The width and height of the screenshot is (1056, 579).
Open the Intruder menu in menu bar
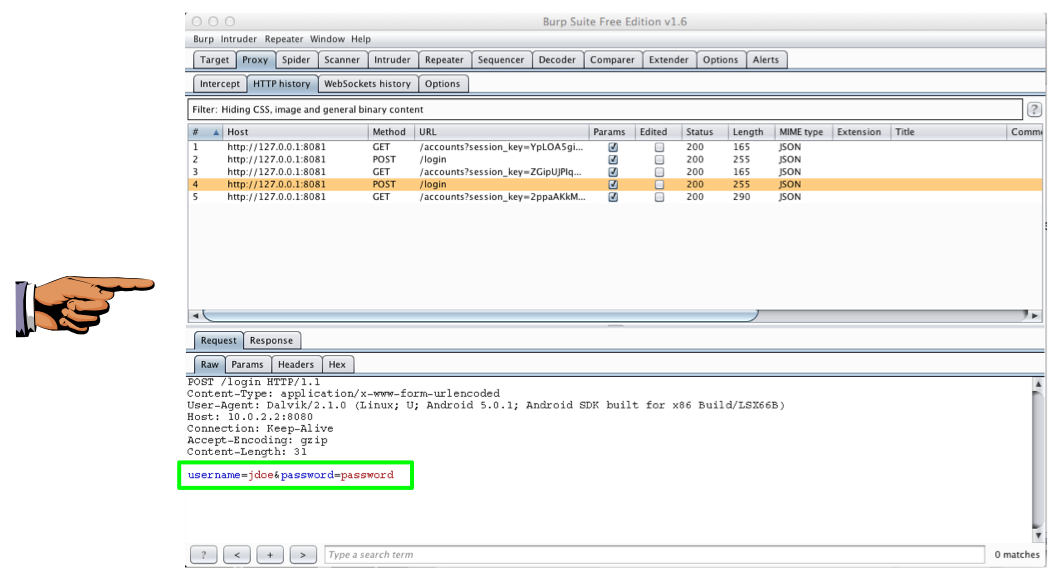(239, 39)
